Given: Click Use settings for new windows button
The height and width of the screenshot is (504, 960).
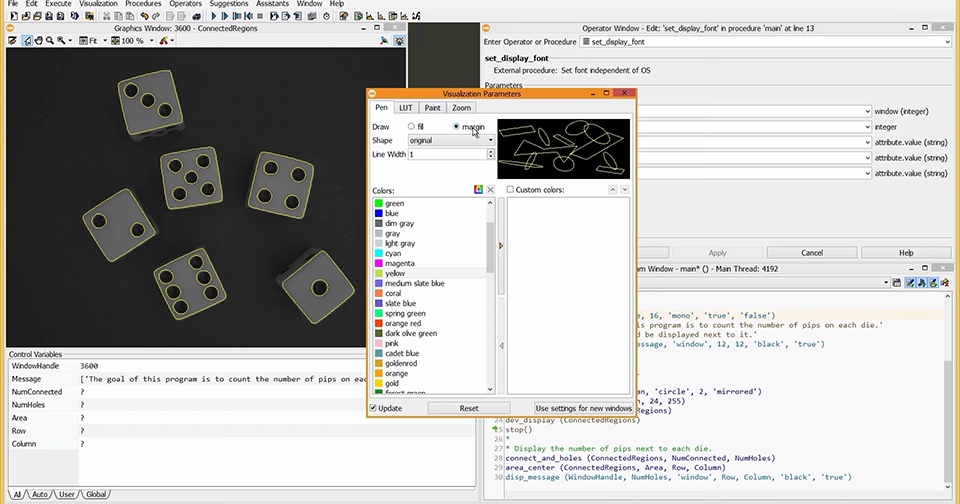Looking at the screenshot, I should [583, 408].
